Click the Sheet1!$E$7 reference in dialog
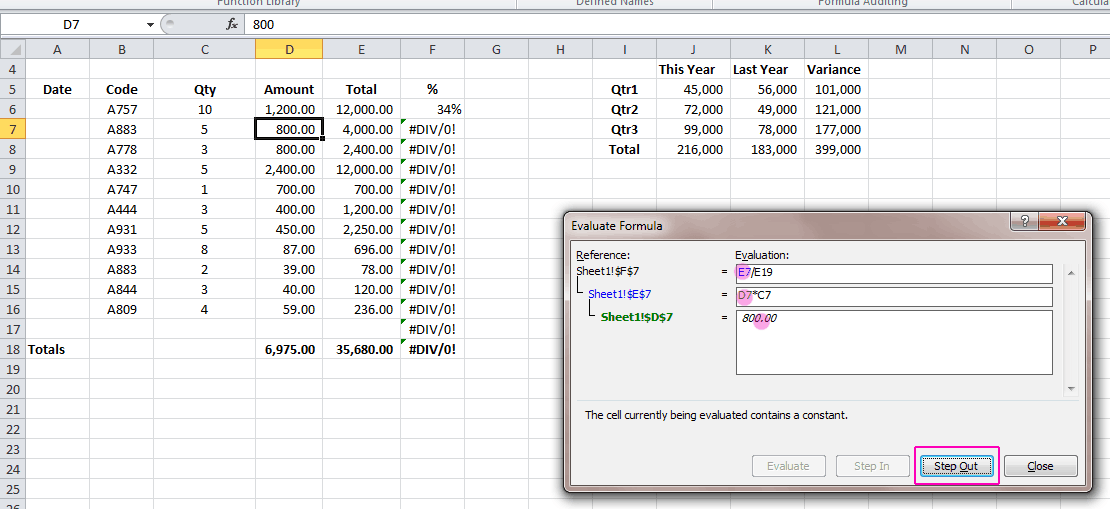The height and width of the screenshot is (509, 1110). [620, 295]
